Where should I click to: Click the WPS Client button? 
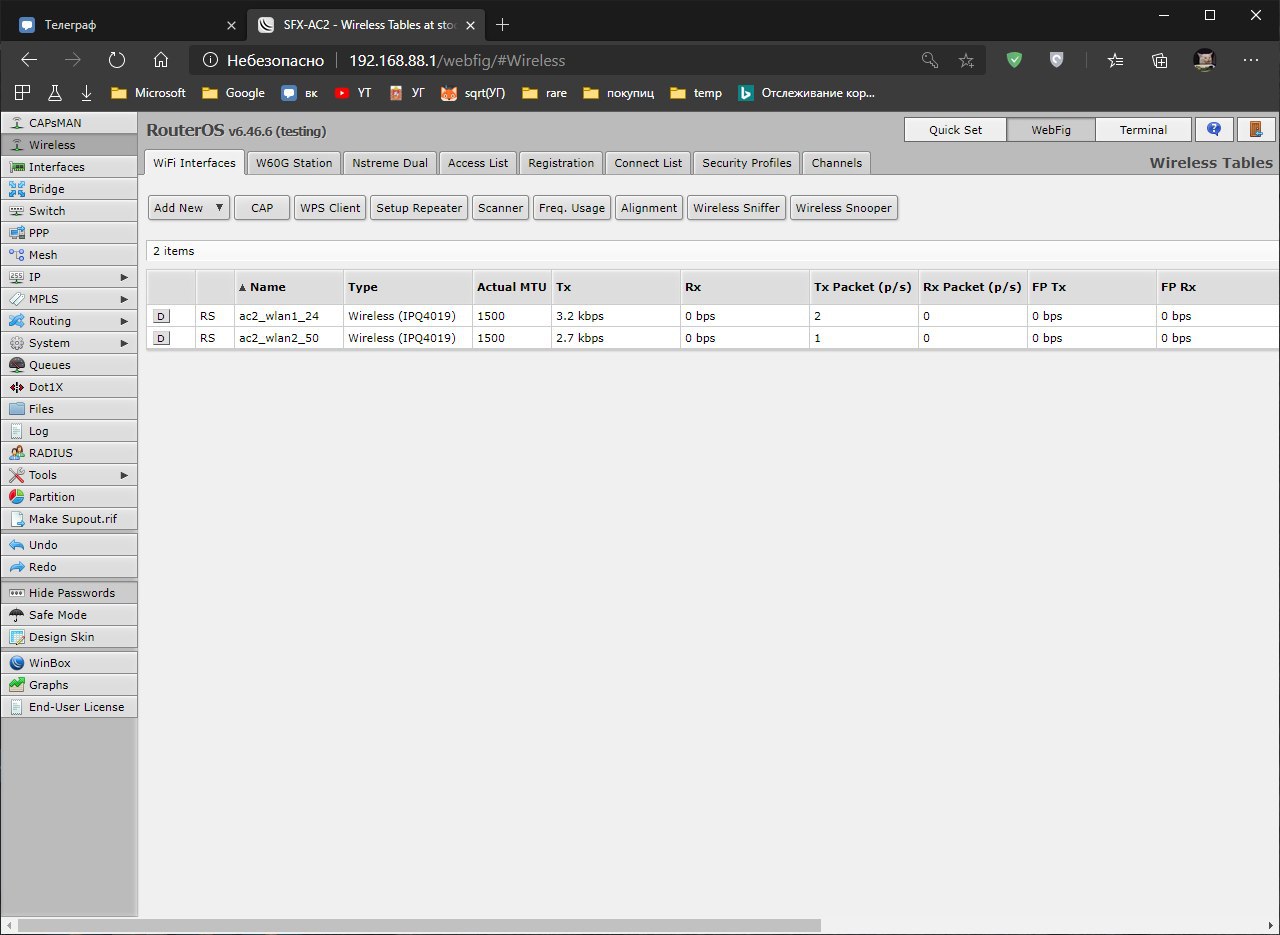(331, 208)
